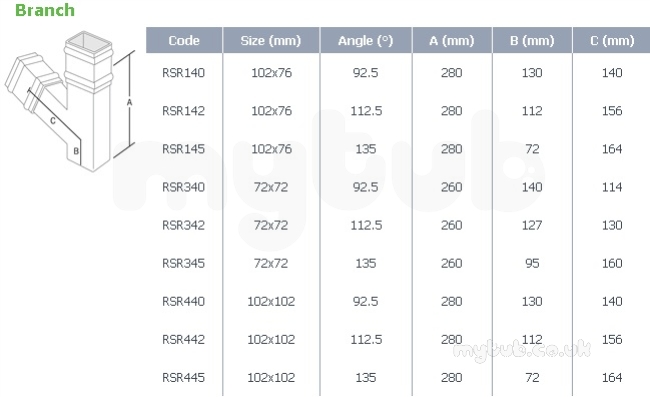Select the RSR342 code cell

point(184,225)
